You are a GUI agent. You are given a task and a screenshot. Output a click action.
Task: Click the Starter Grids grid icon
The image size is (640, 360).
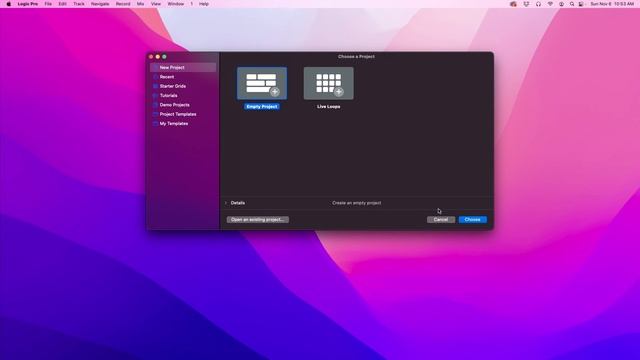pos(156,86)
